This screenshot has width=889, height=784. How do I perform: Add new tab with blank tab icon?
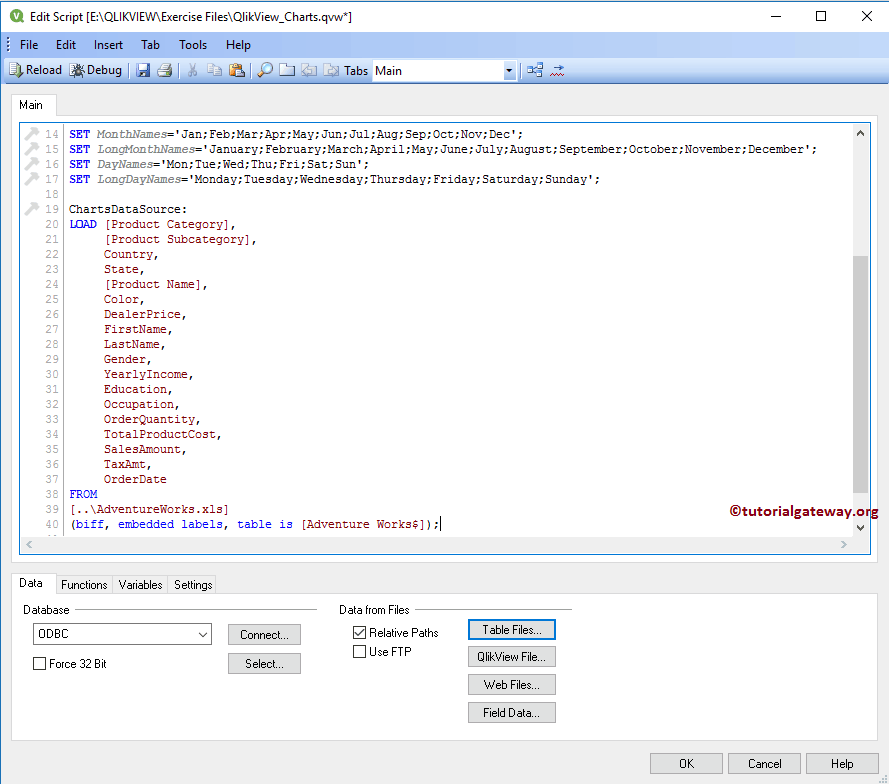[x=287, y=70]
